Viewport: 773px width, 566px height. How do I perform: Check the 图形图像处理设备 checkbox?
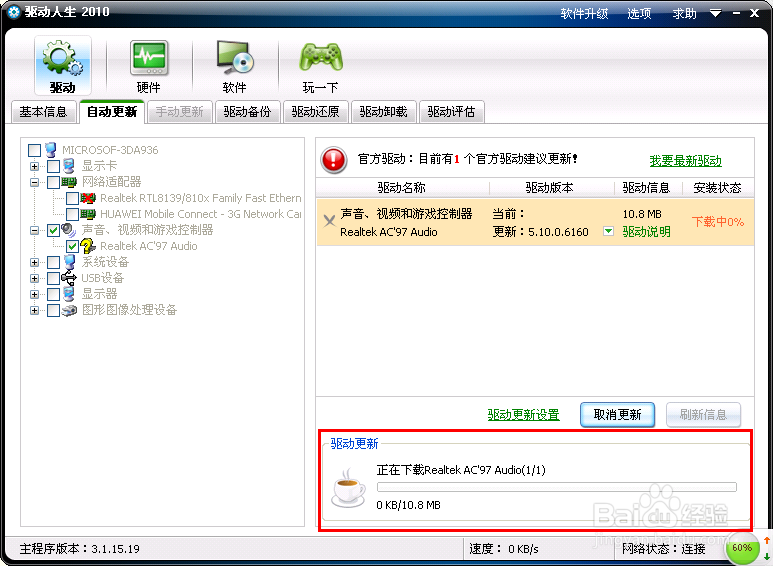point(53,310)
